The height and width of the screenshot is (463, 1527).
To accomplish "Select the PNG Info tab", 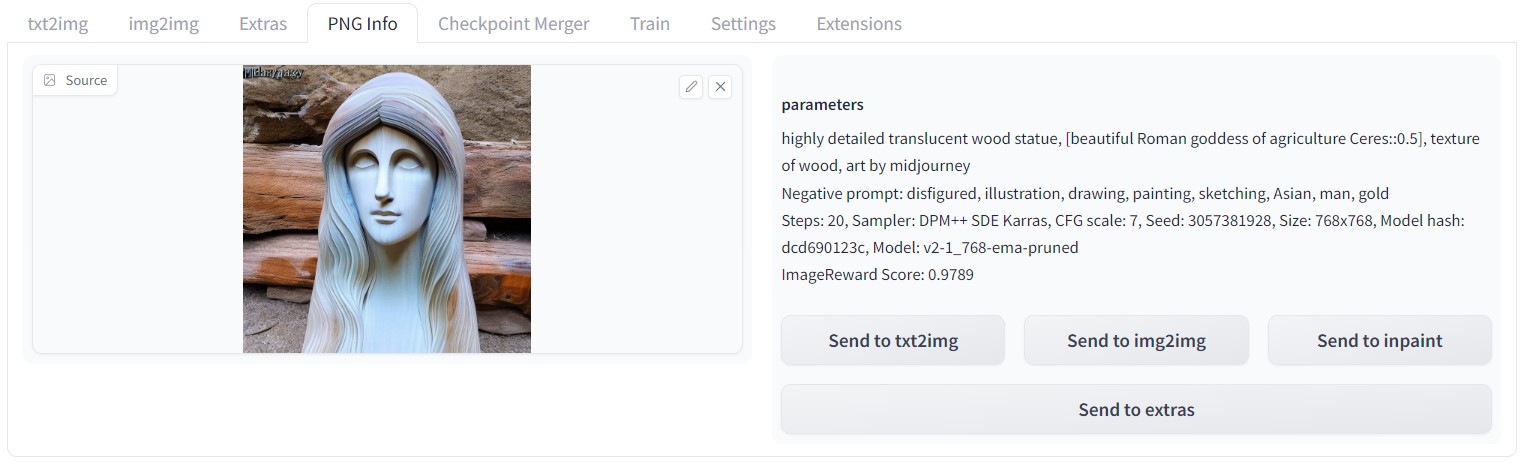I will [362, 24].
